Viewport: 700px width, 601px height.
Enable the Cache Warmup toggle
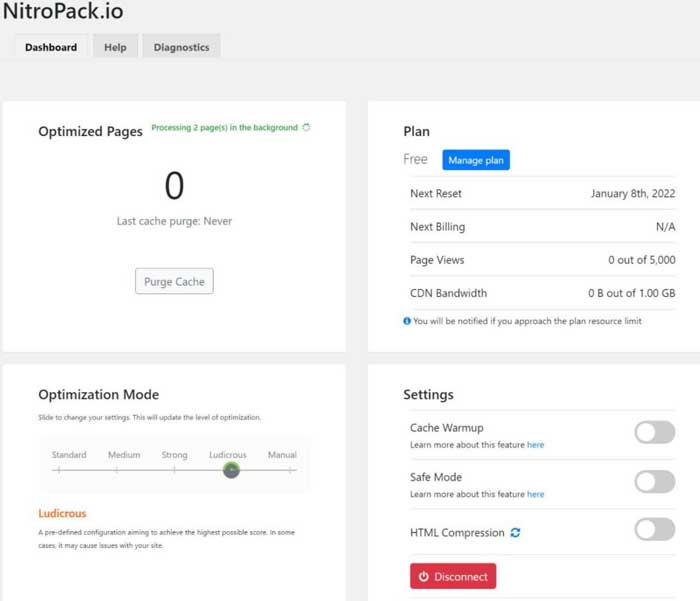click(x=655, y=432)
